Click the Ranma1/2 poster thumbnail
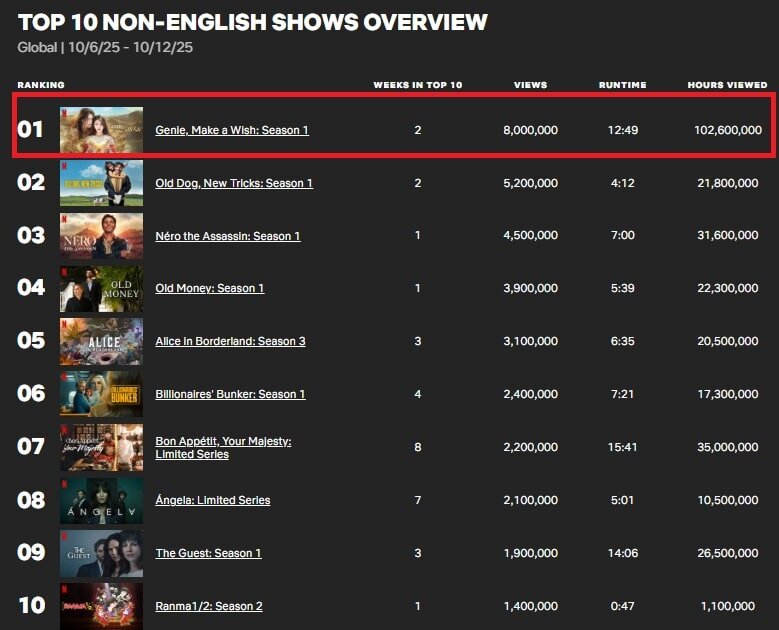 pos(101,606)
